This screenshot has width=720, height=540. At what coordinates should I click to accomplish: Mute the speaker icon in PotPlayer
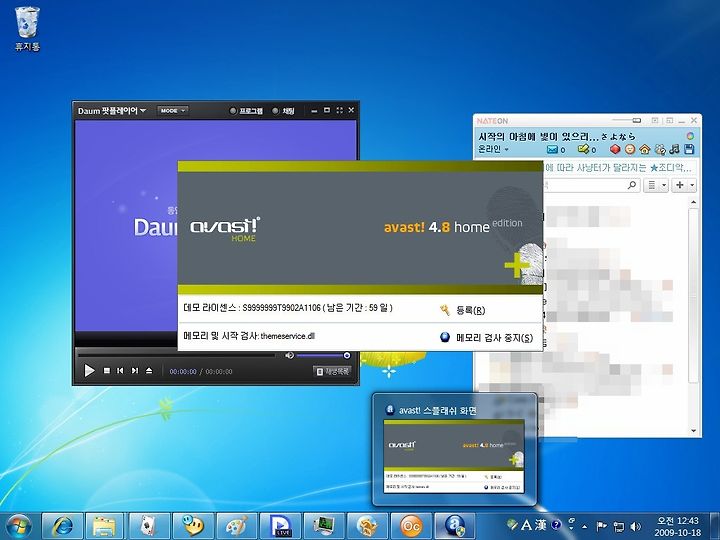point(289,355)
